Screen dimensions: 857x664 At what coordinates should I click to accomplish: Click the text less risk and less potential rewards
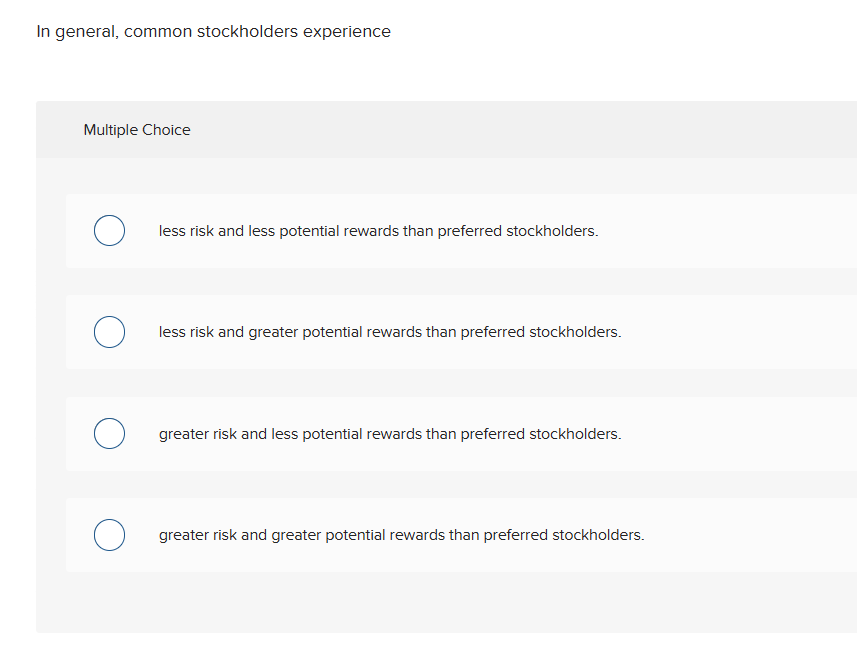tap(378, 230)
